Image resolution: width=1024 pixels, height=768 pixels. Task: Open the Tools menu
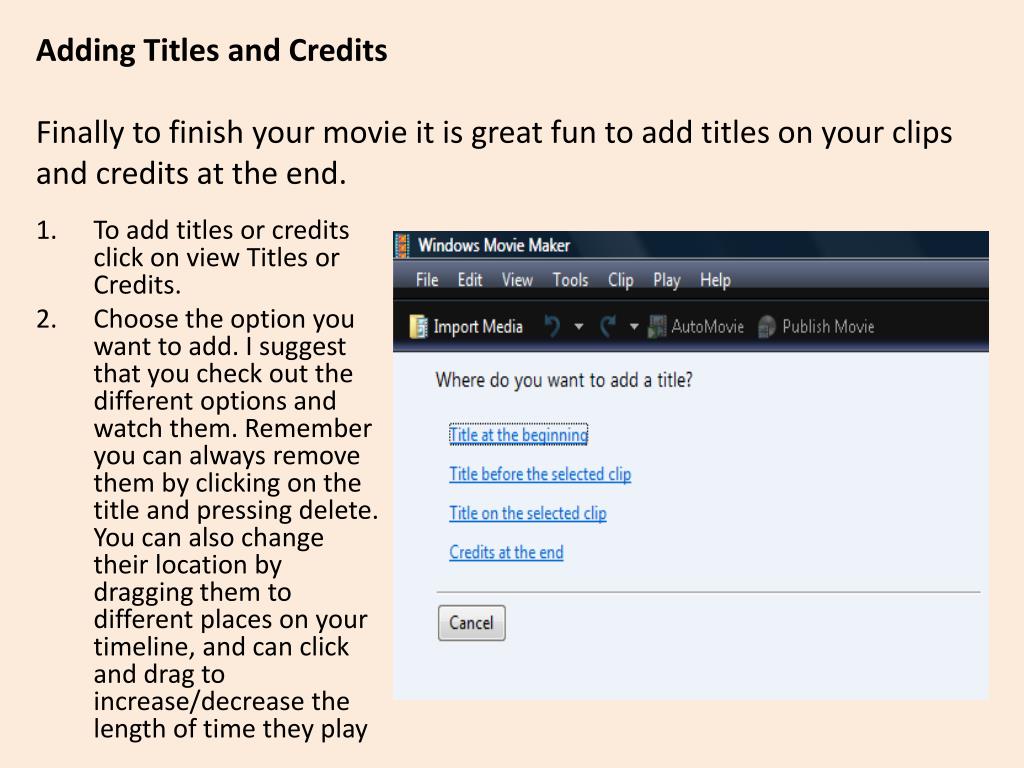pyautogui.click(x=570, y=280)
